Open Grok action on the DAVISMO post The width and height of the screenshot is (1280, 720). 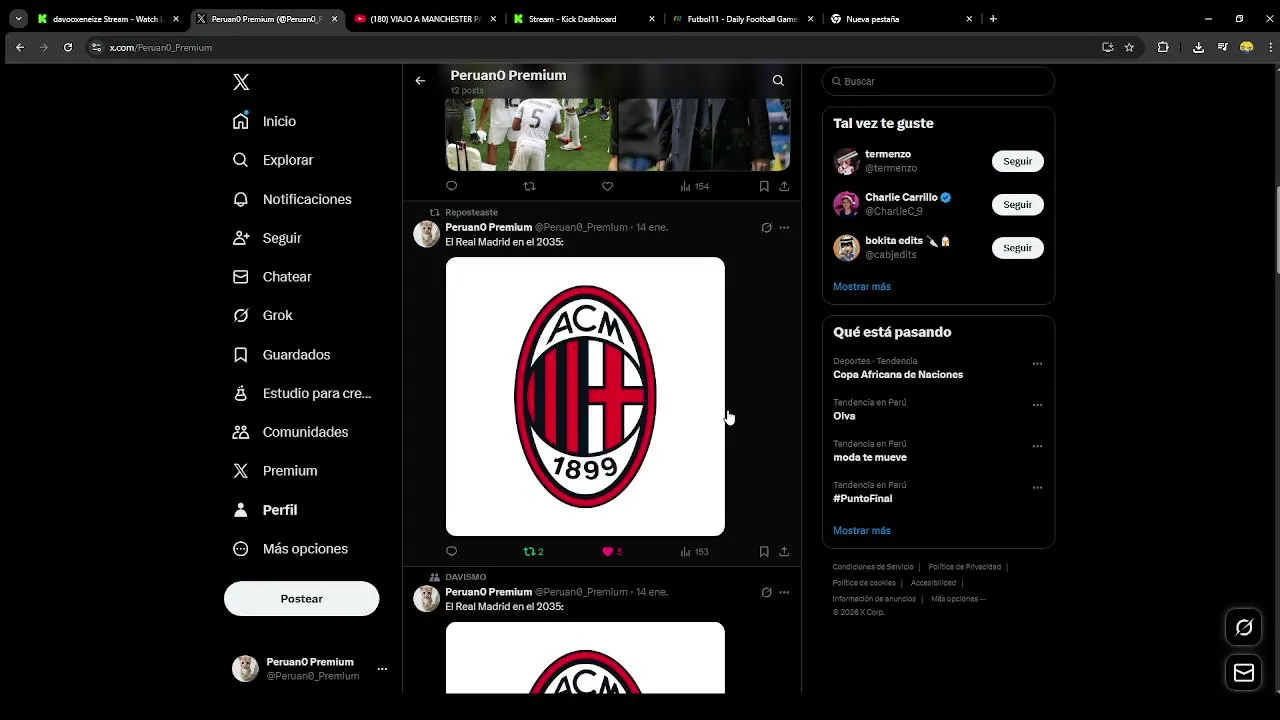[x=766, y=592]
